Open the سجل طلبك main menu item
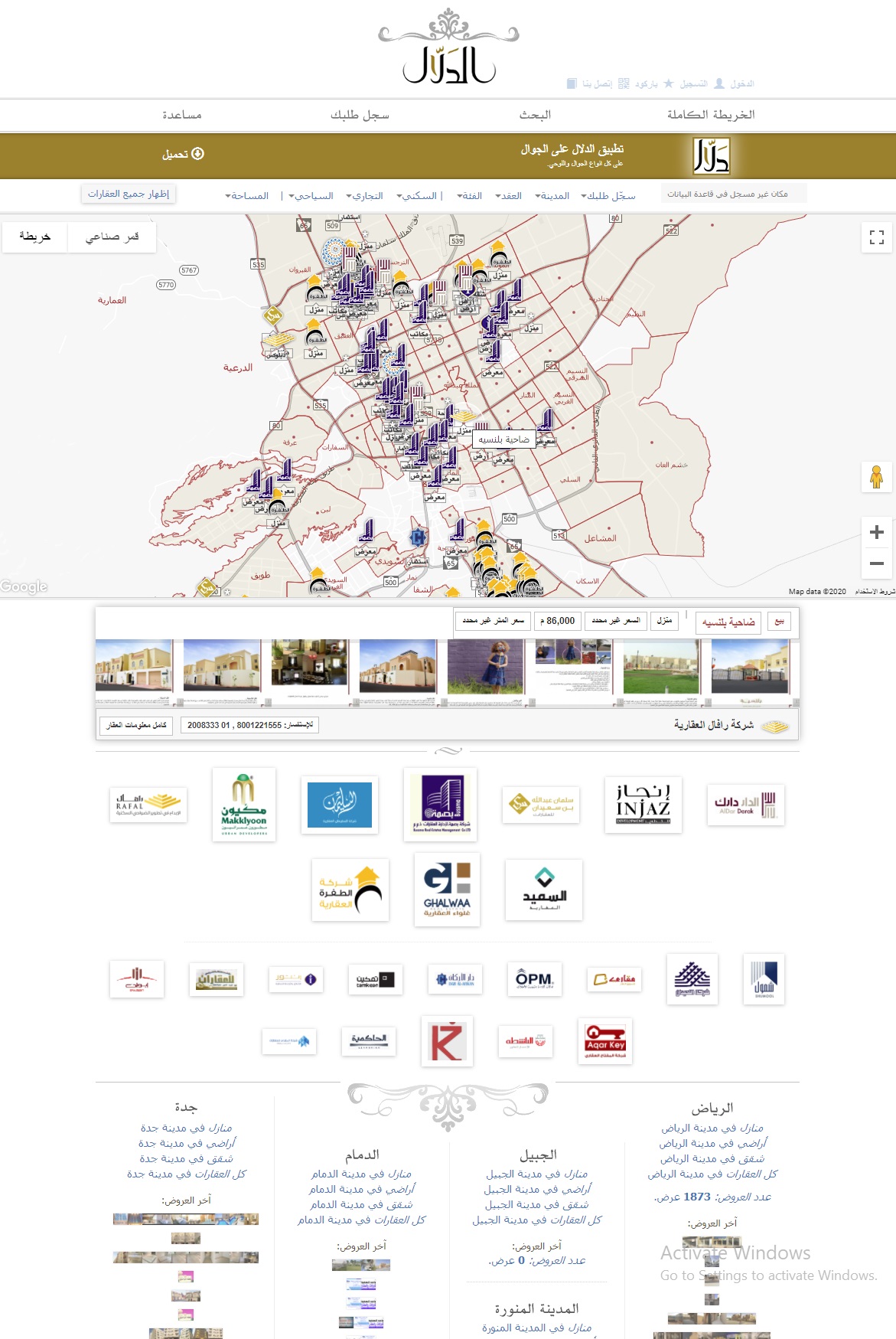 (x=360, y=115)
